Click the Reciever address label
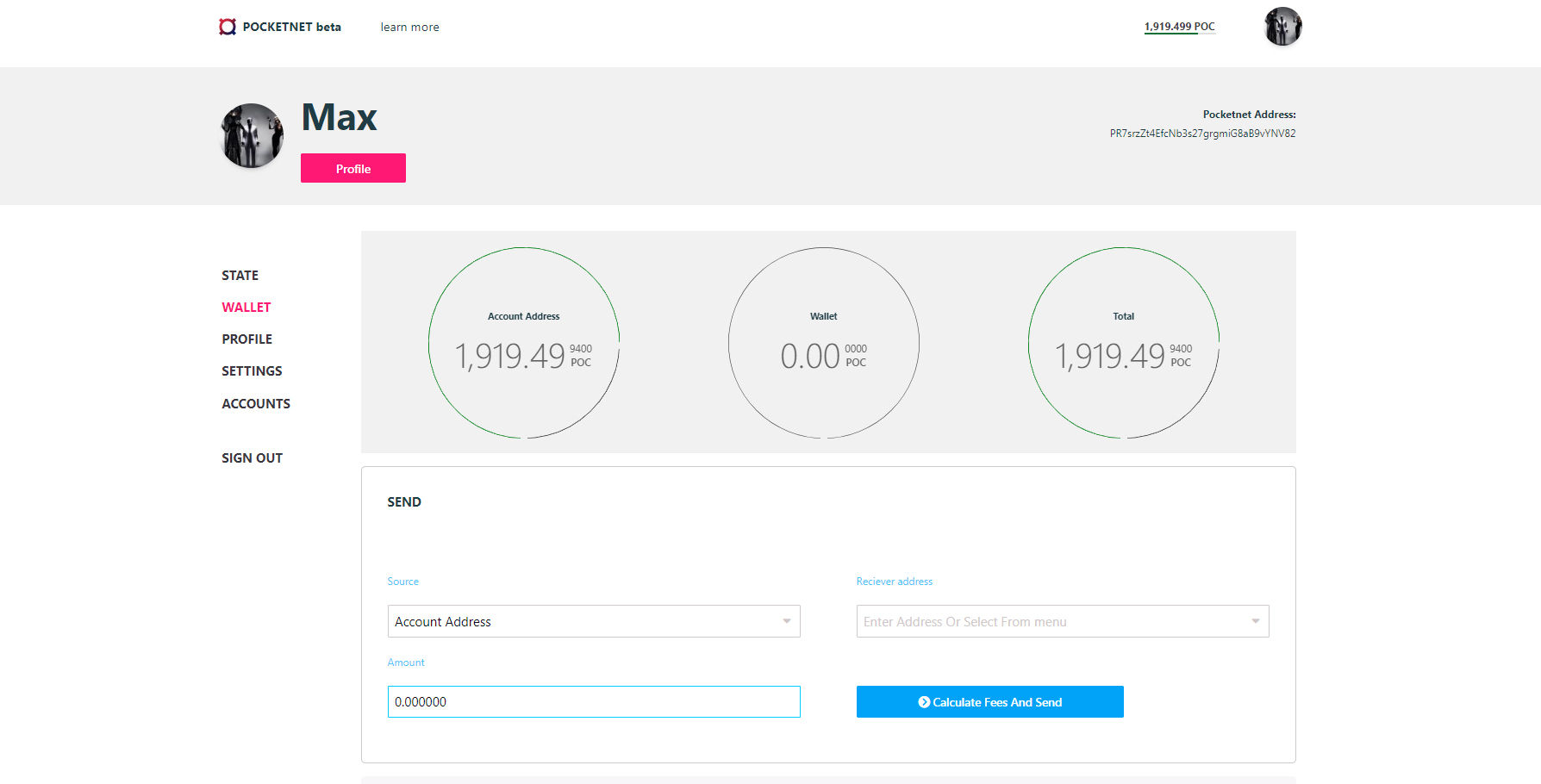Viewport: 1541px width, 784px height. (x=895, y=582)
